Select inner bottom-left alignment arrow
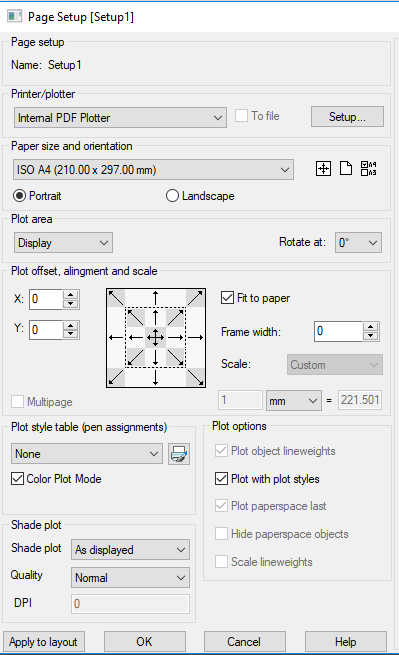Image resolution: width=399 pixels, height=655 pixels. tap(135, 358)
